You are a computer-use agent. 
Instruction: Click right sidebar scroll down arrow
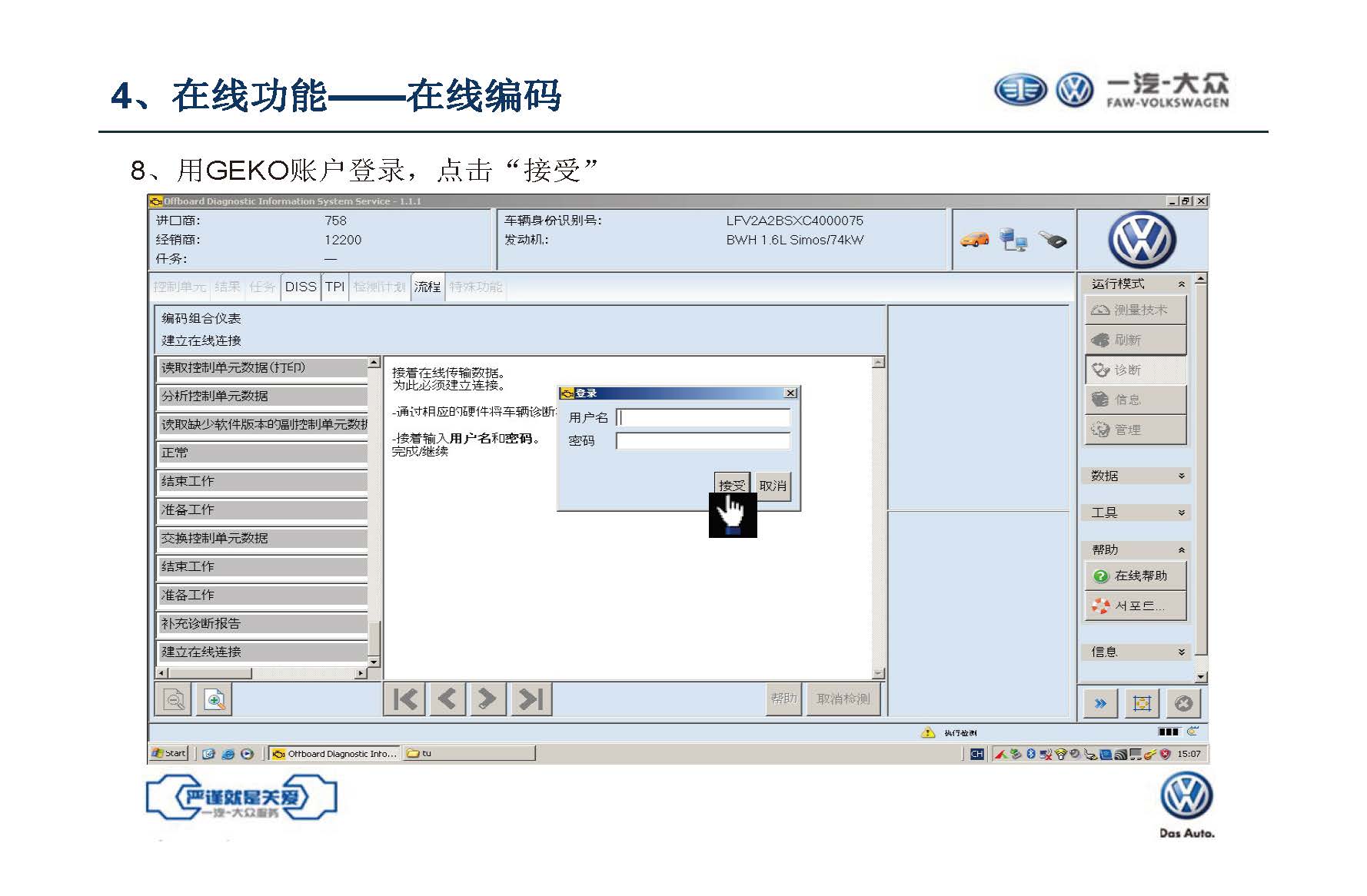[1201, 677]
